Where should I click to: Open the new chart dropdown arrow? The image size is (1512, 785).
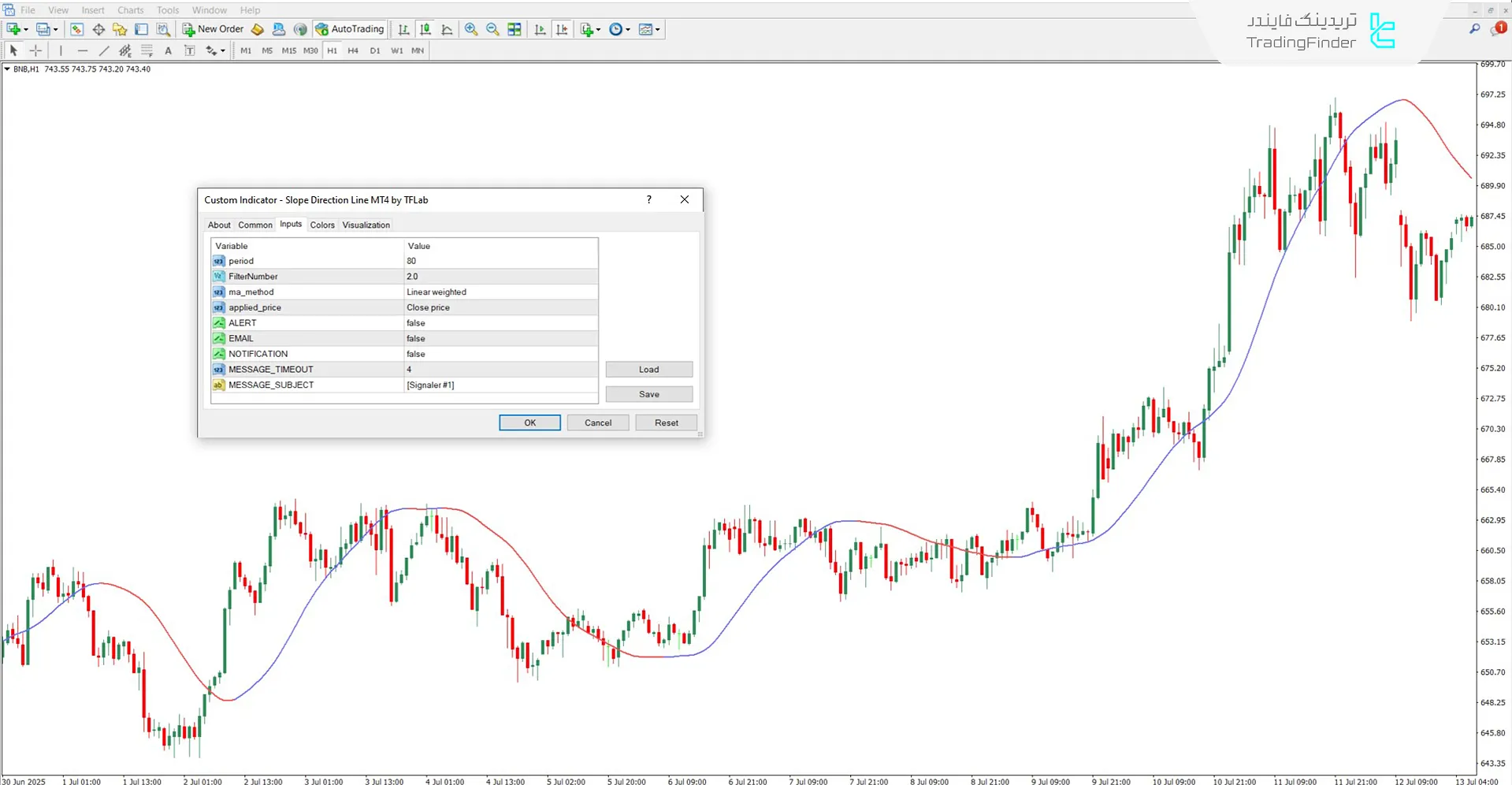(x=26, y=30)
